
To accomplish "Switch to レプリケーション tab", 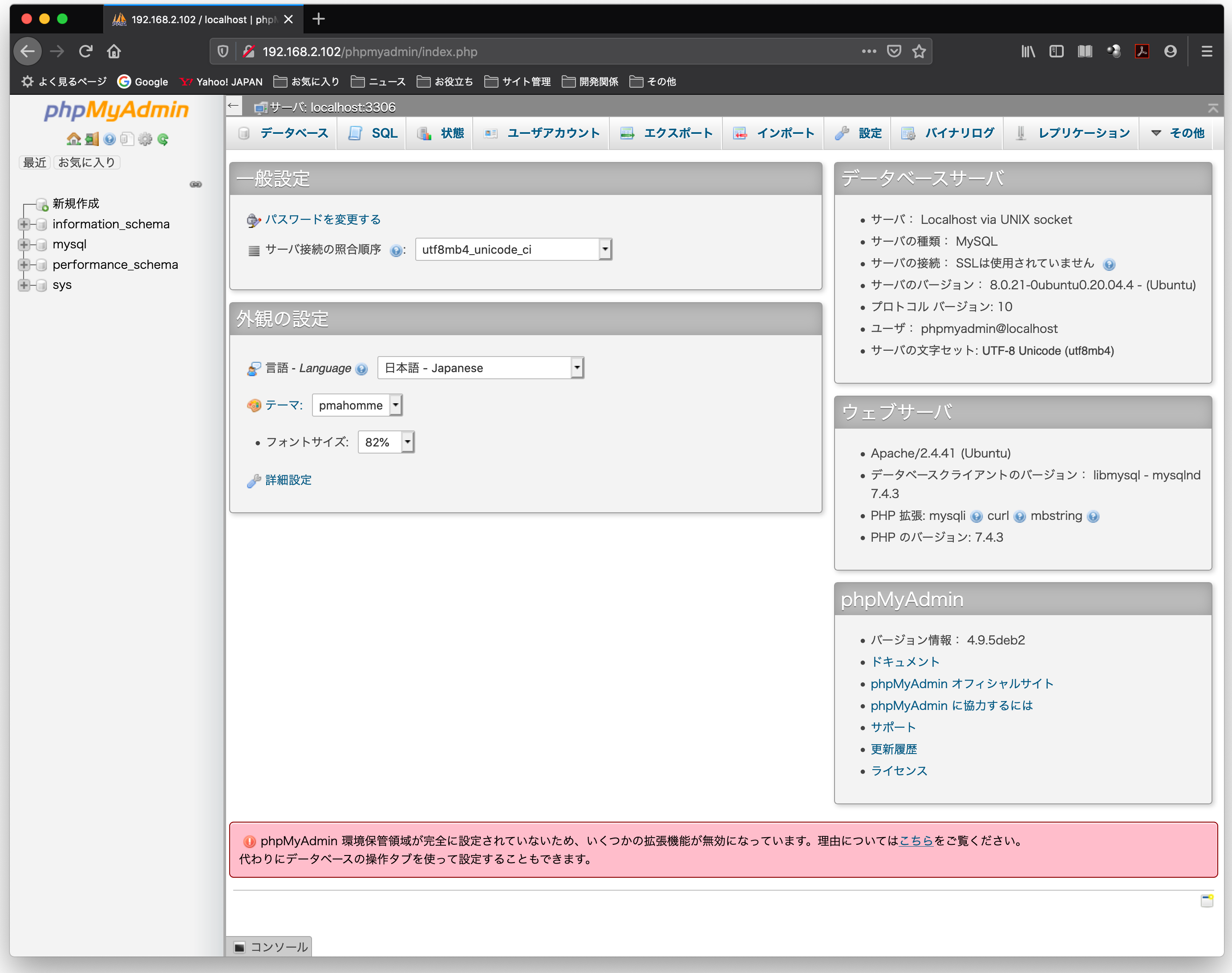I will [1072, 133].
